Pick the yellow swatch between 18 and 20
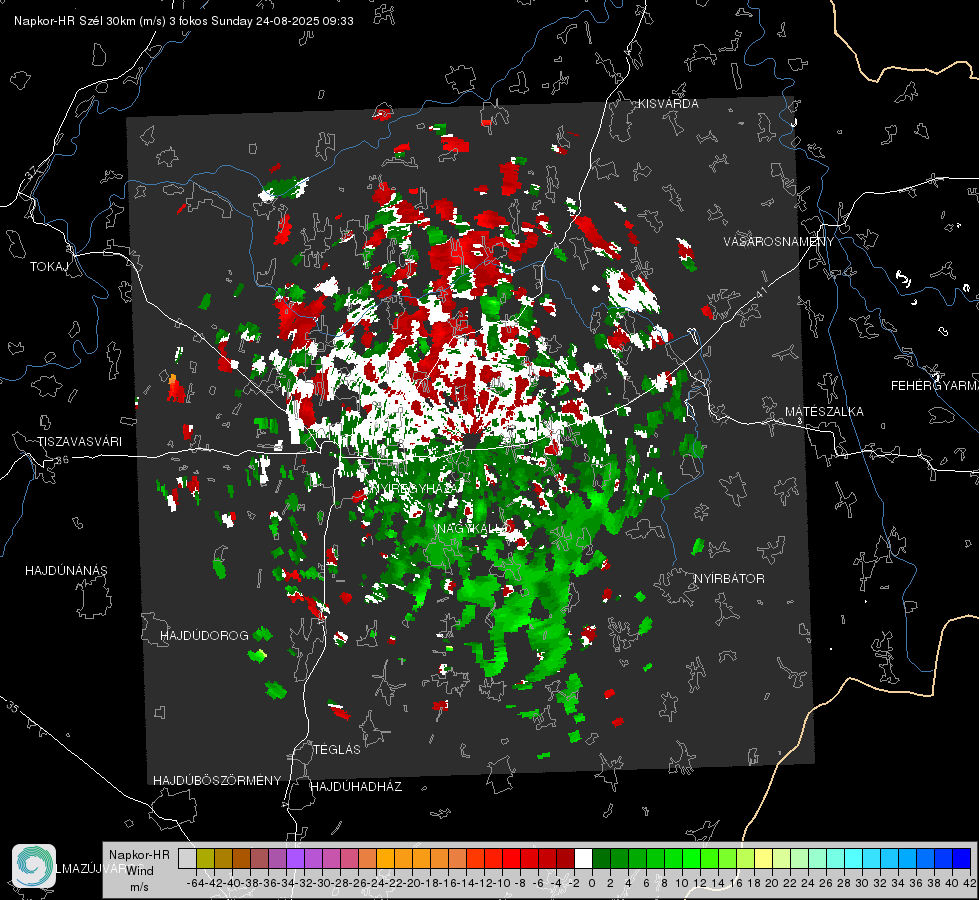Image resolution: width=979 pixels, height=900 pixels. click(x=764, y=858)
